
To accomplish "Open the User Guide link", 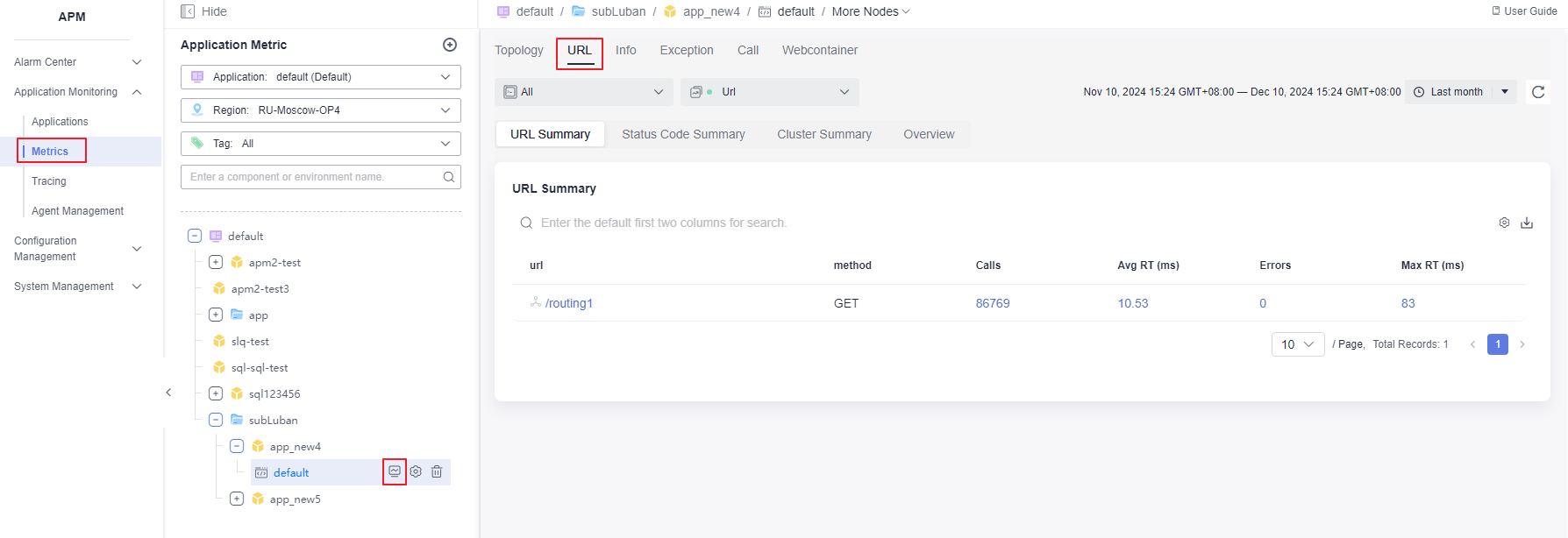I will (x=1524, y=11).
